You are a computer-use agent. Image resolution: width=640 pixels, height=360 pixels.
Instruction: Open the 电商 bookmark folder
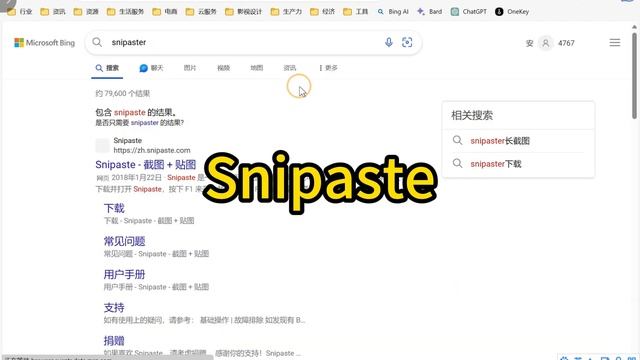[x=165, y=12]
